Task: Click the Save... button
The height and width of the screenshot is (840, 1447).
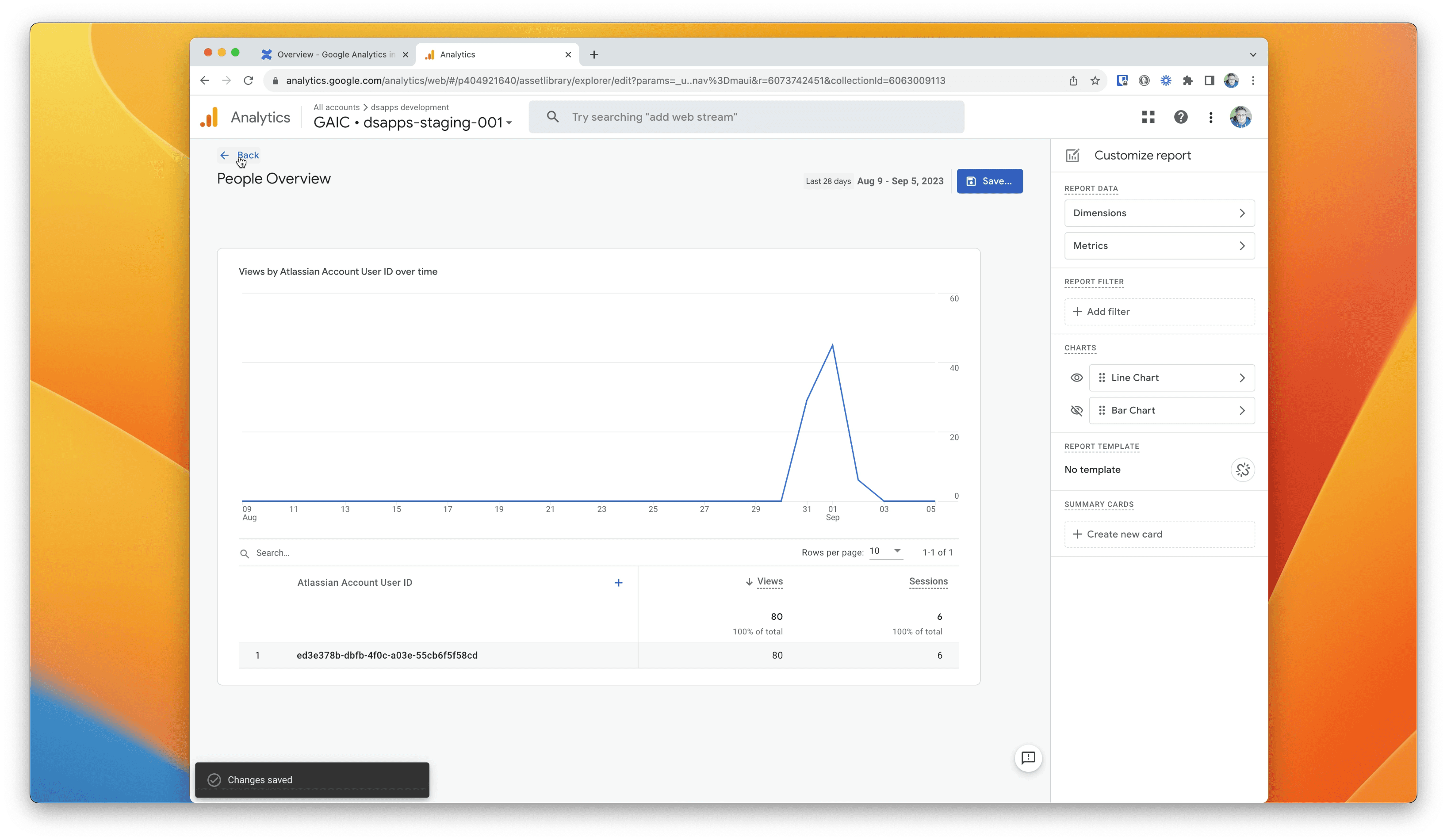Action: (x=989, y=181)
